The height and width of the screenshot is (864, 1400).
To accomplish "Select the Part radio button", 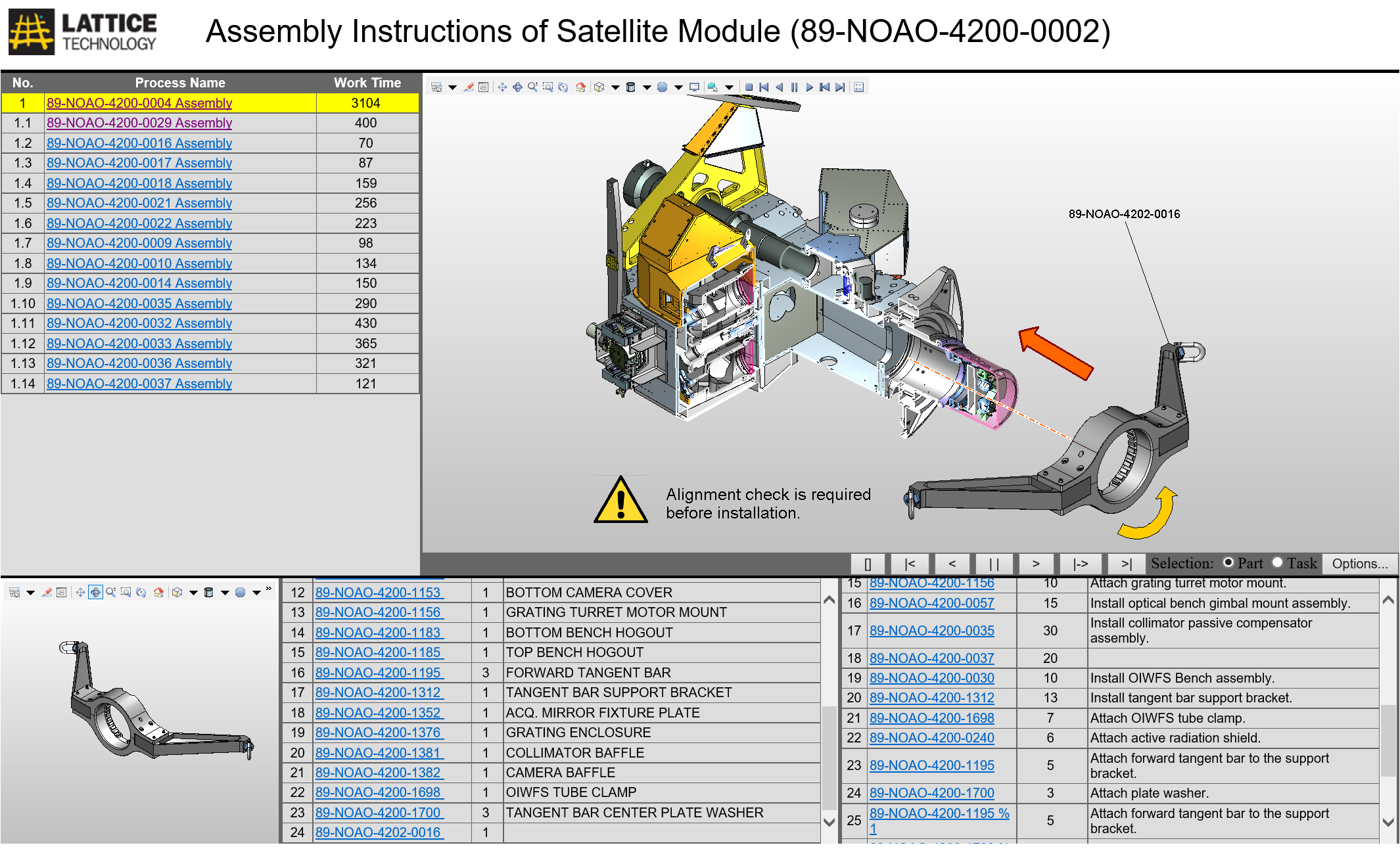I will [x=1228, y=562].
